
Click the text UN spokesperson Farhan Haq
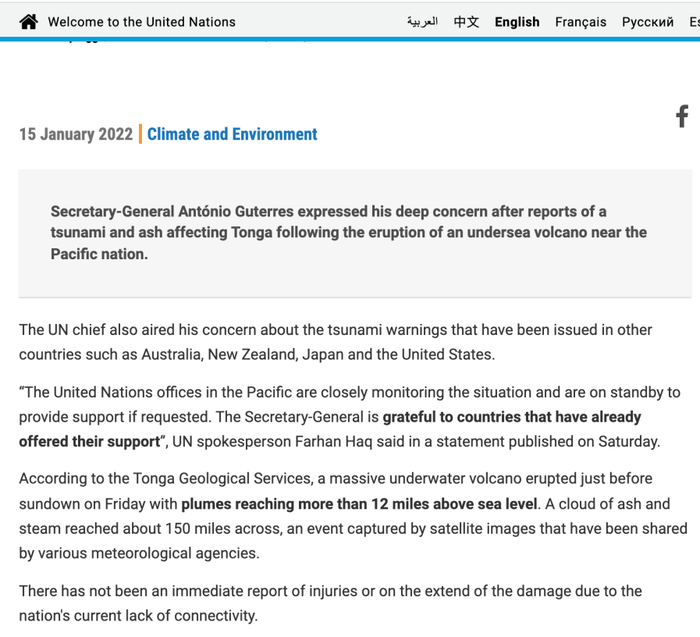(x=272, y=441)
